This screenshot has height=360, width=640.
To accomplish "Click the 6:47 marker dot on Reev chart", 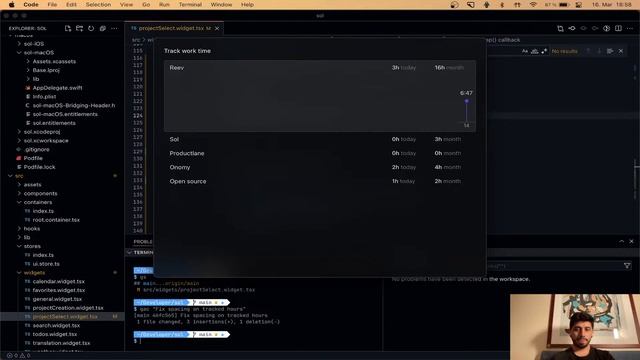I will 467,101.
